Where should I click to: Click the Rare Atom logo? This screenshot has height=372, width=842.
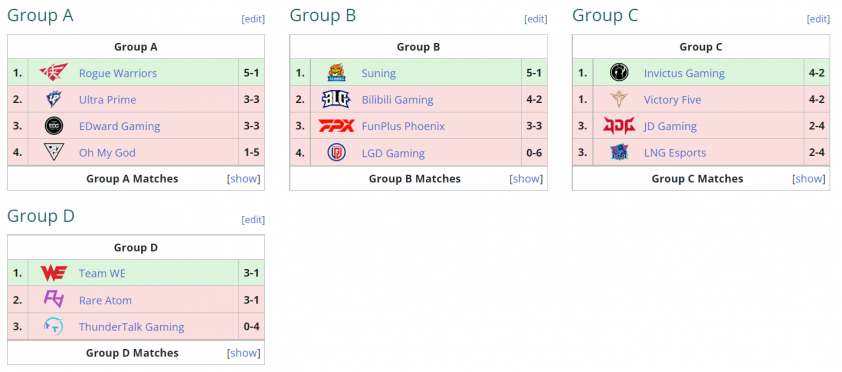click(x=54, y=300)
